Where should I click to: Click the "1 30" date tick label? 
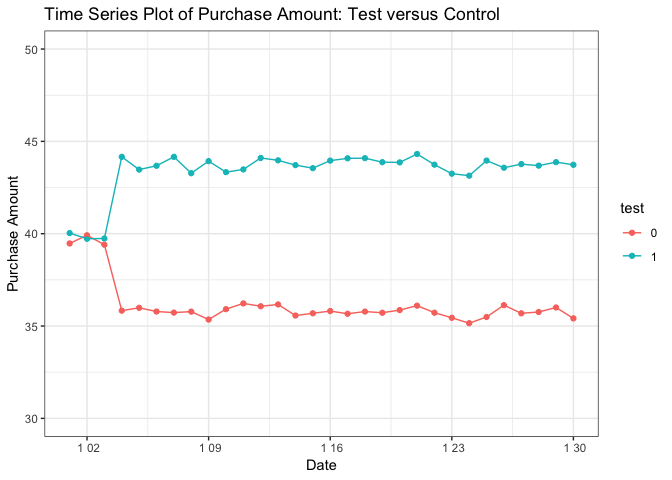pyautogui.click(x=573, y=449)
